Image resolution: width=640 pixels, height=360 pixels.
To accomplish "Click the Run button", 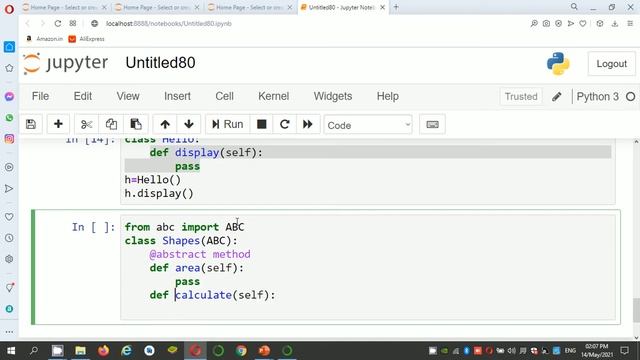I will click(x=227, y=124).
